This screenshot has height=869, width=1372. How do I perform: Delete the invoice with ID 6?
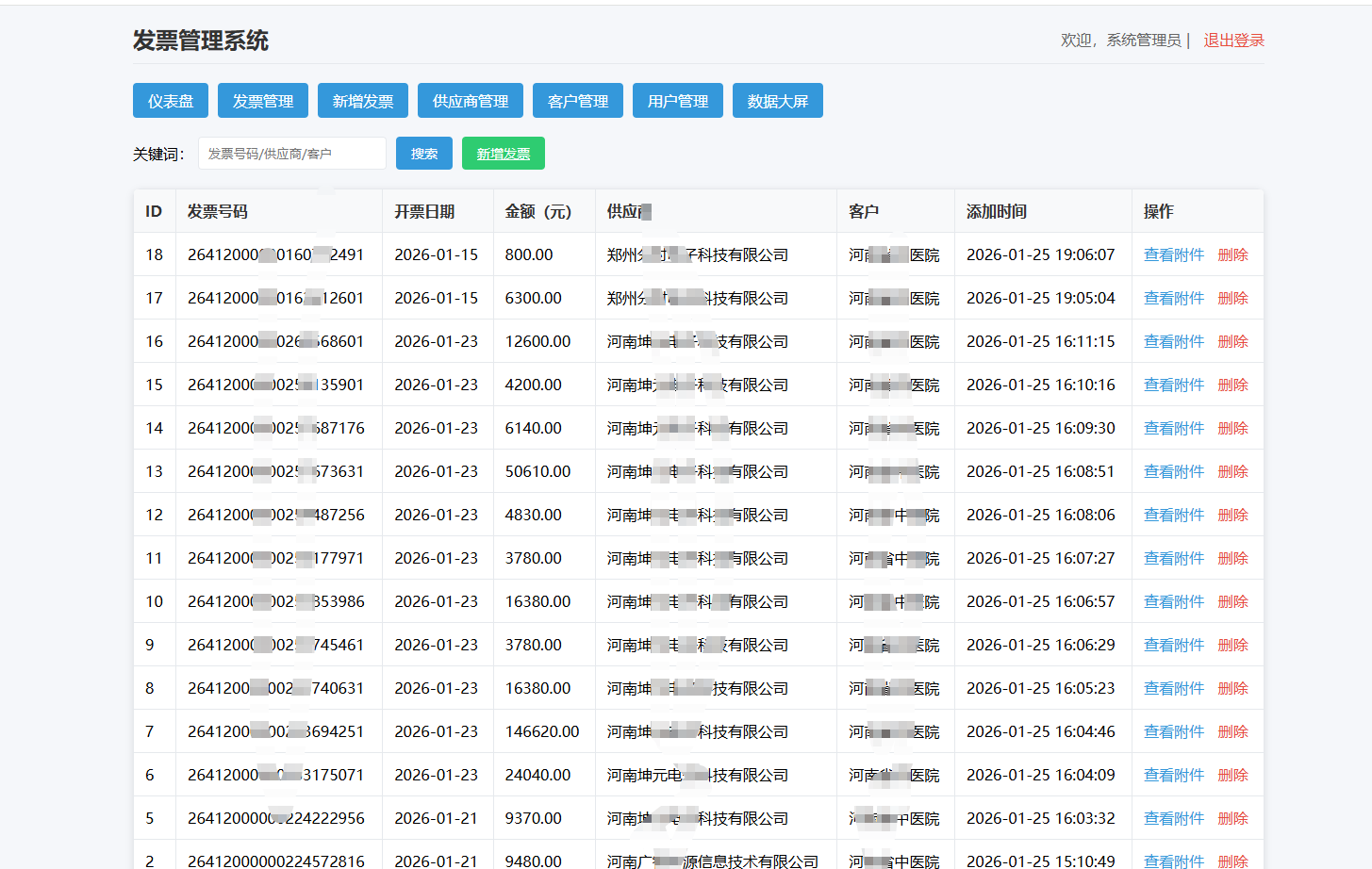pos(1232,776)
